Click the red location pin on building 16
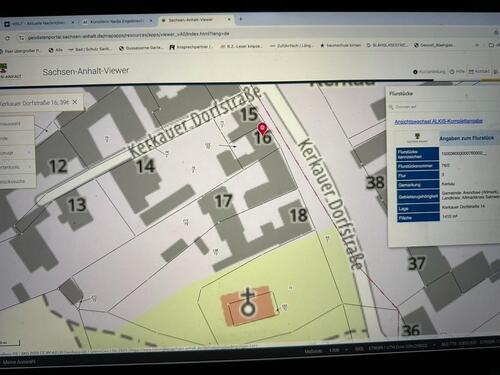Screen dimensions: 500x375 point(263,129)
